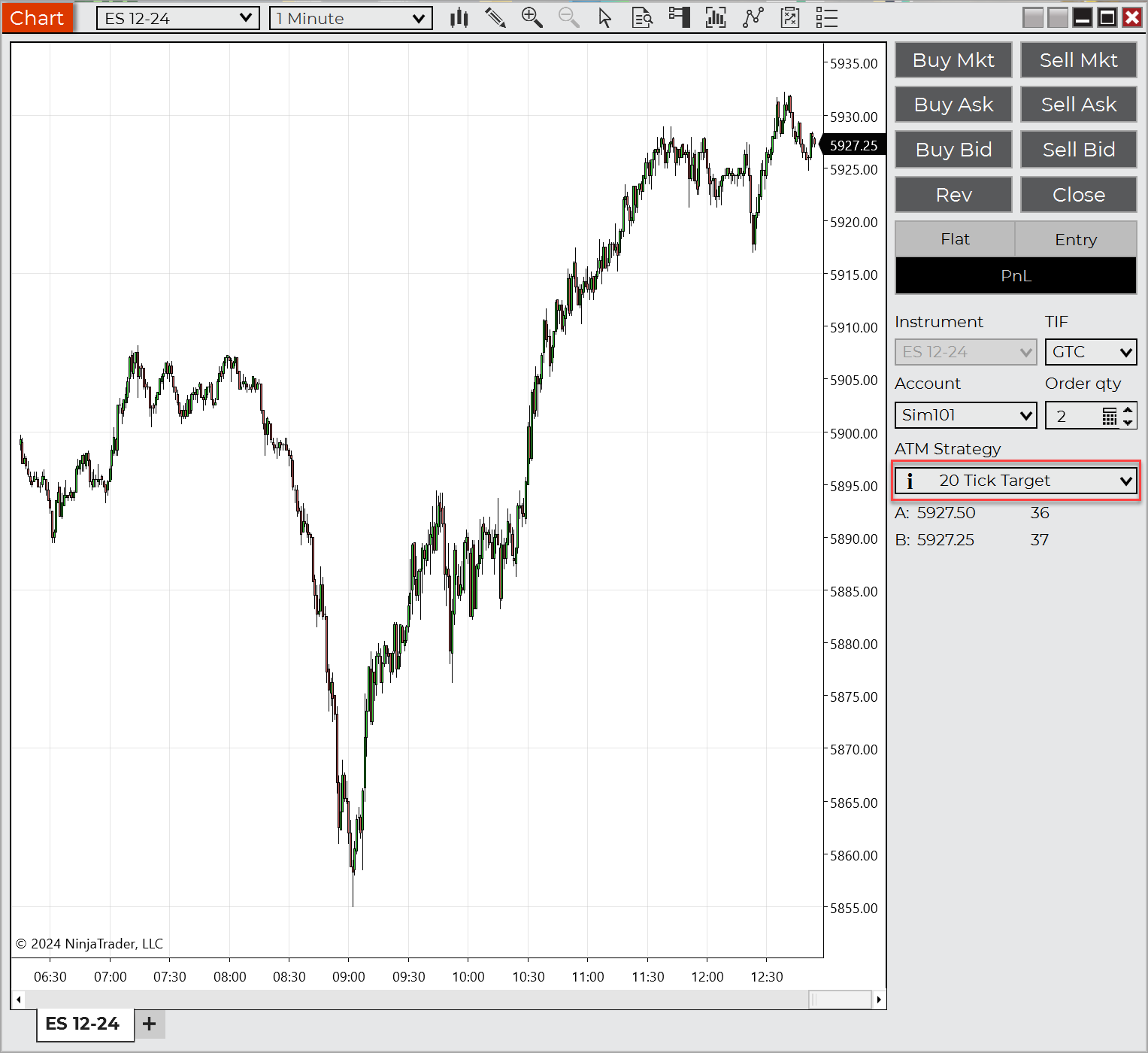
Task: Select the drawing tools pencil icon
Action: pos(495,18)
